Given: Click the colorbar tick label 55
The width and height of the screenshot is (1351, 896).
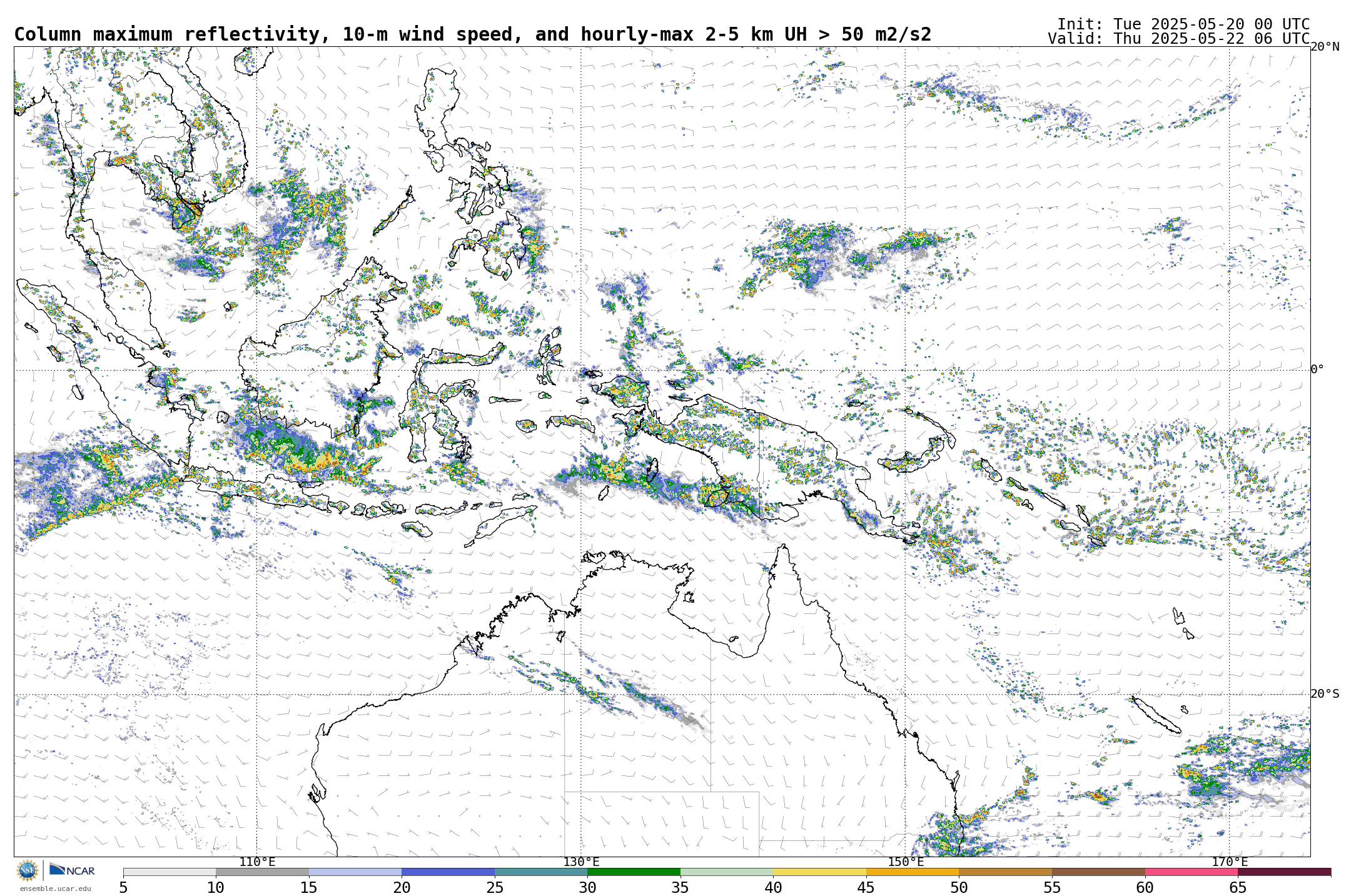Looking at the screenshot, I should 1052,888.
